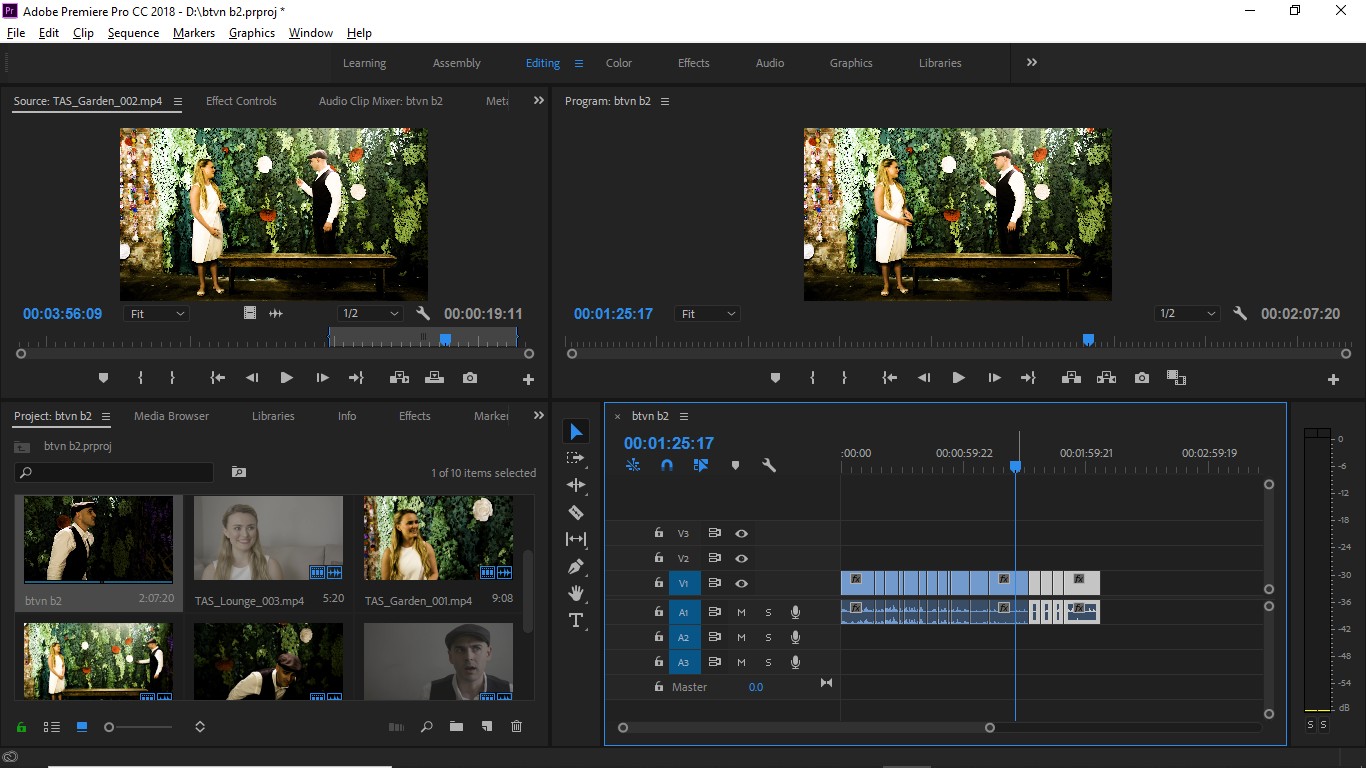Image resolution: width=1366 pixels, height=768 pixels.
Task: Add marker in timeline panel
Action: 735,465
